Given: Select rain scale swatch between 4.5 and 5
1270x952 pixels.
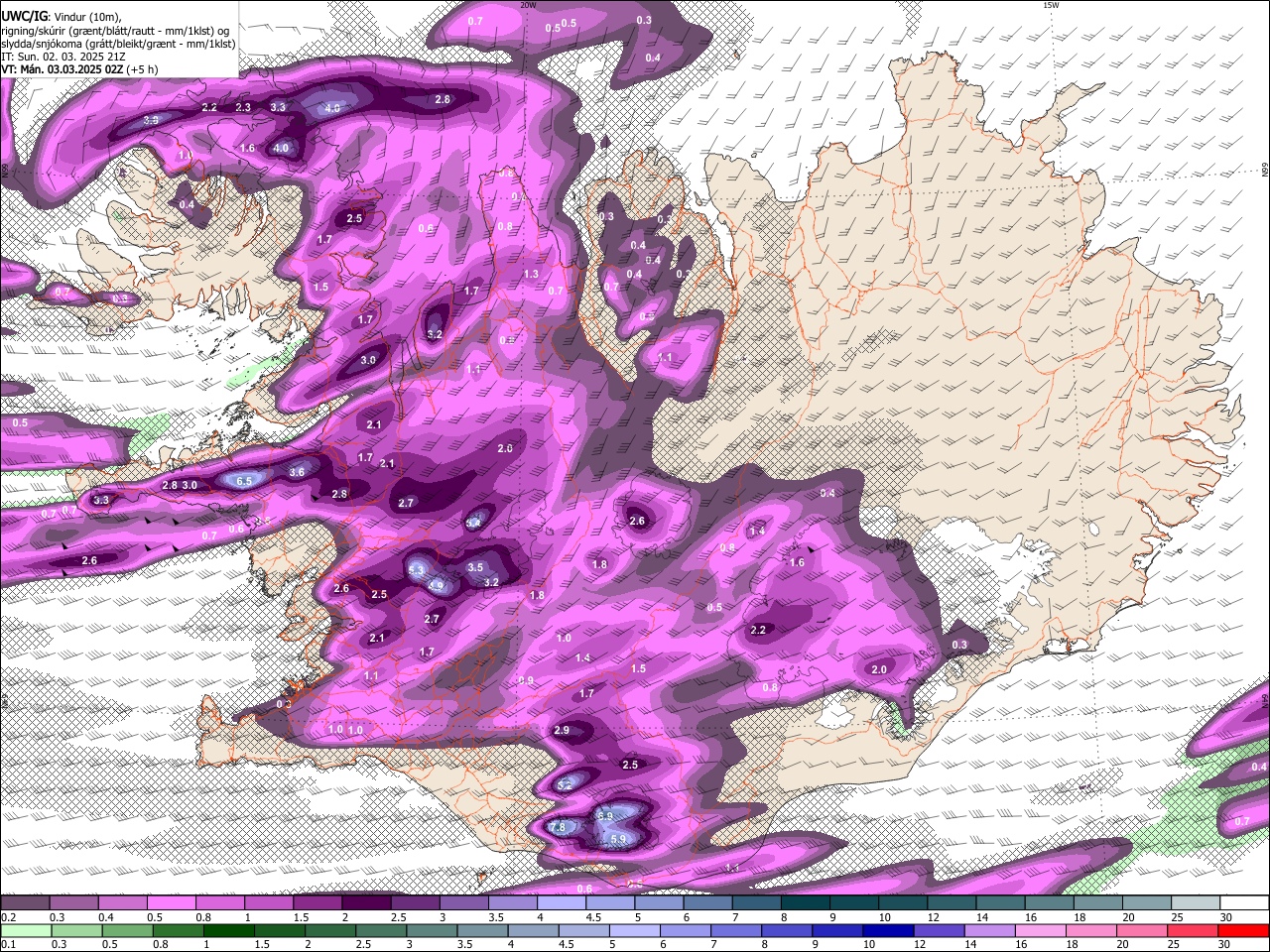Looking at the screenshot, I should 583,930.
